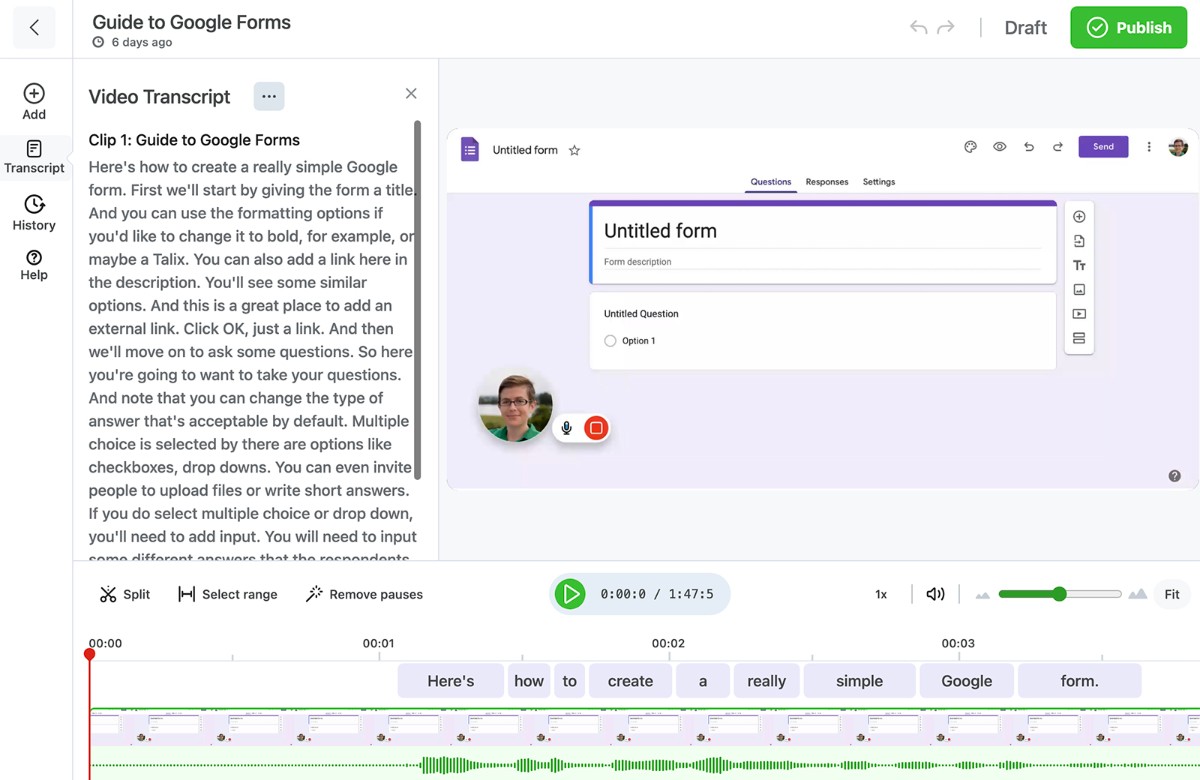This screenshot has width=1200, height=780.
Task: Open the Video Transcript more options menu
Action: (x=269, y=96)
